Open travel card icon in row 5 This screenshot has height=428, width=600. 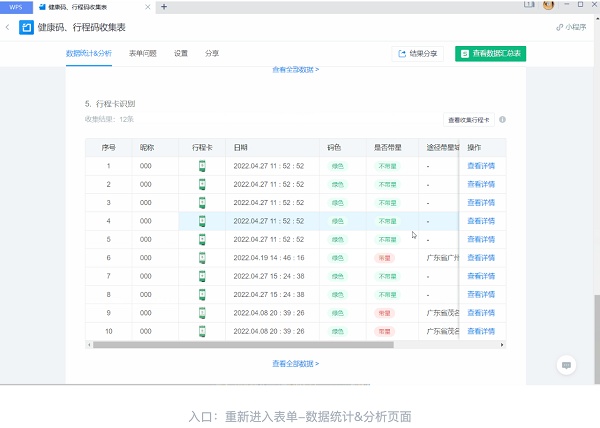tap(202, 239)
